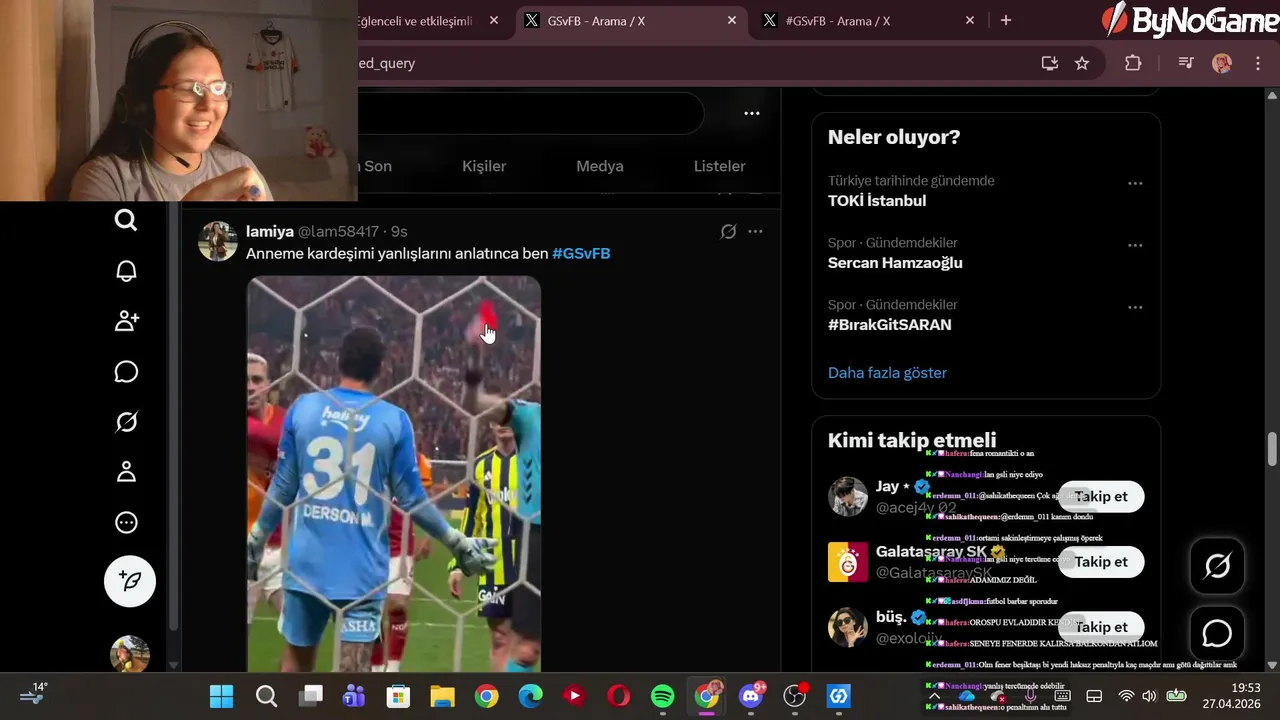Open File Explorer from taskbar

click(x=442, y=696)
